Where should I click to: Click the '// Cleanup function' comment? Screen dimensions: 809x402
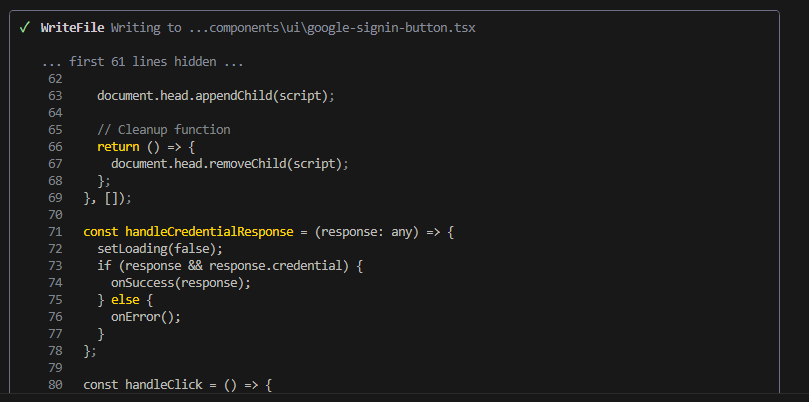(164, 130)
